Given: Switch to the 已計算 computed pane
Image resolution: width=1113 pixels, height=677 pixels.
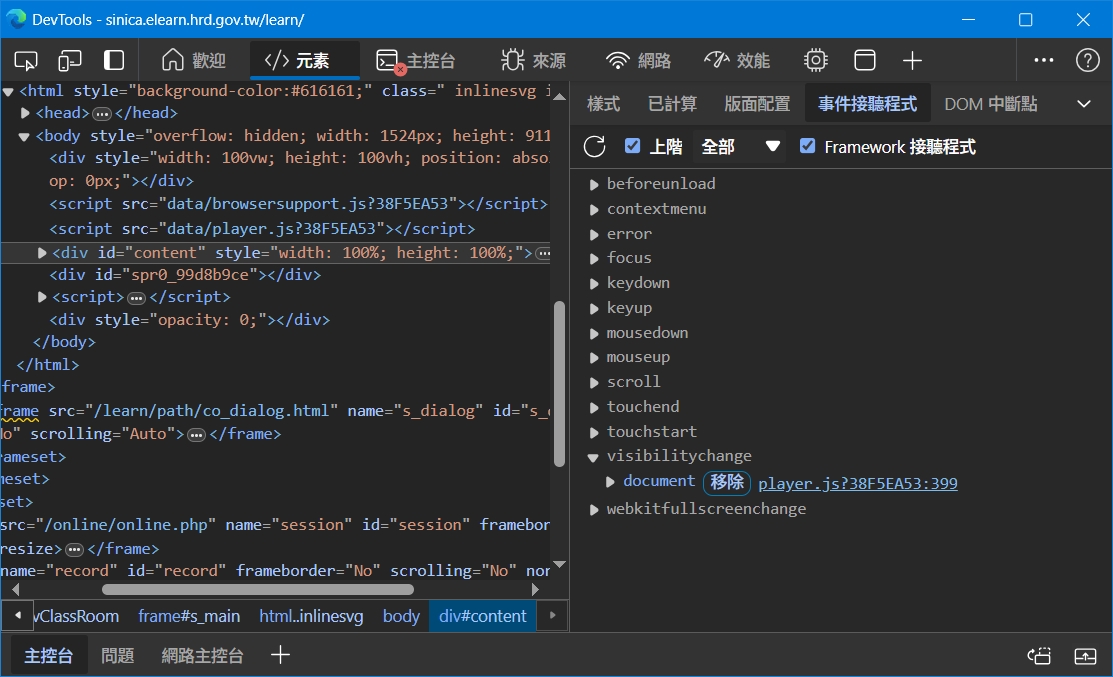Looking at the screenshot, I should 672,104.
